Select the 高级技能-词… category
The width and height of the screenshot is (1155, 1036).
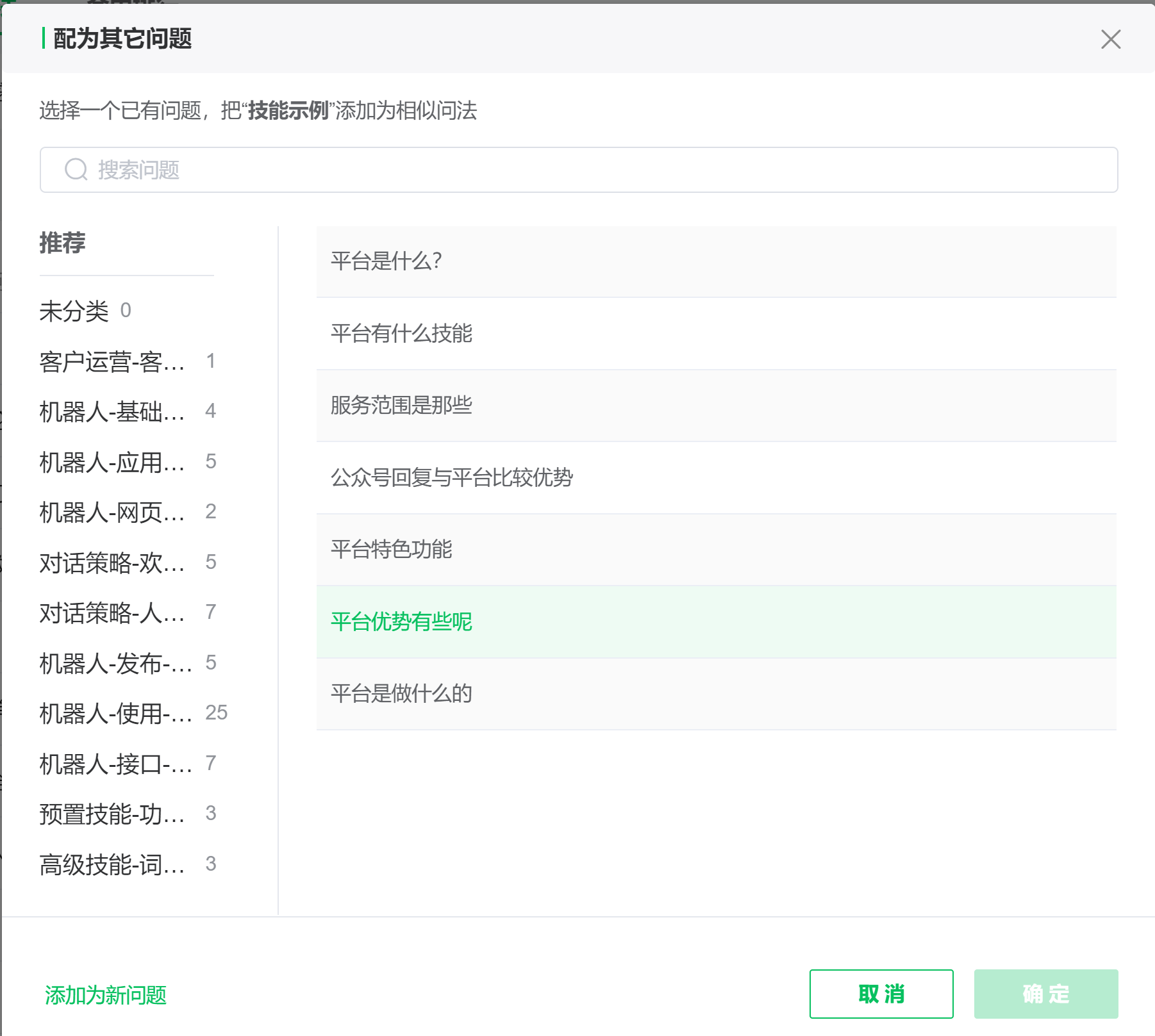112,864
